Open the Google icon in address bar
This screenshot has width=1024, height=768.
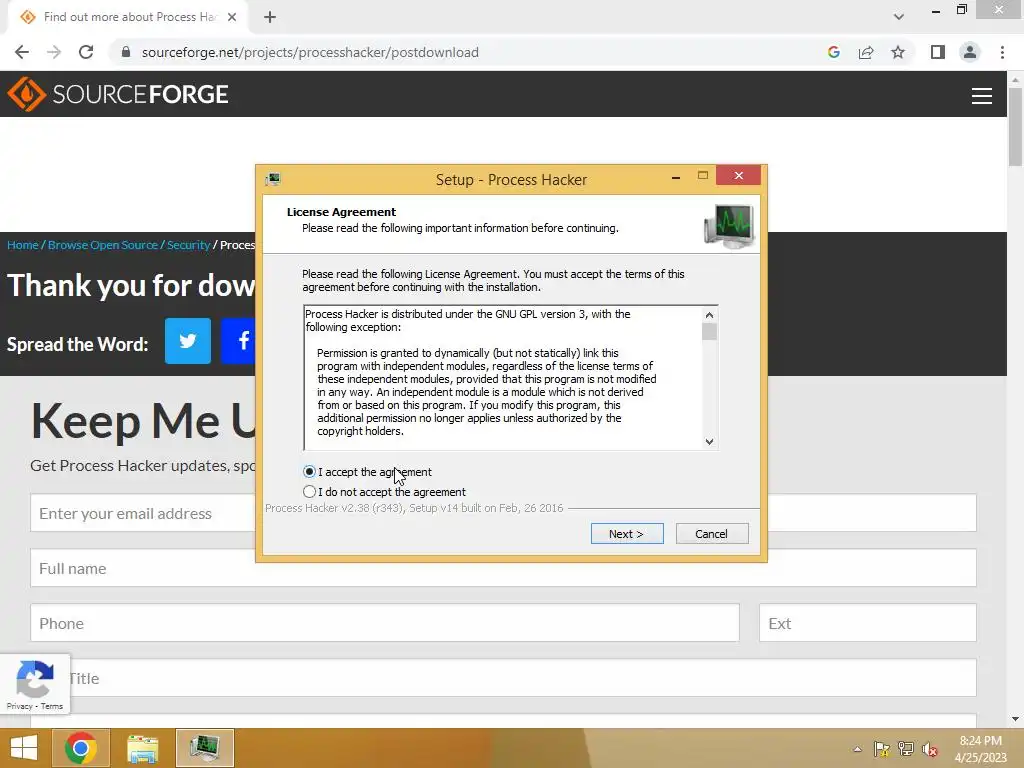tap(833, 52)
